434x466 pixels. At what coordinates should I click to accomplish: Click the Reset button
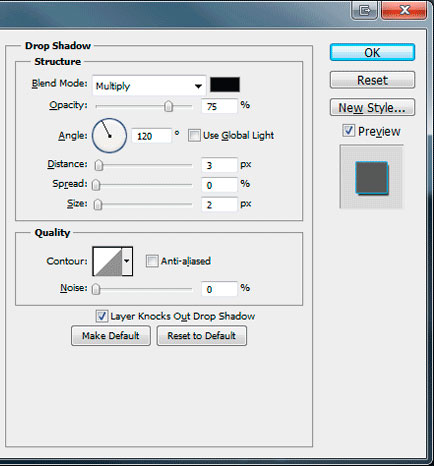coord(372,80)
